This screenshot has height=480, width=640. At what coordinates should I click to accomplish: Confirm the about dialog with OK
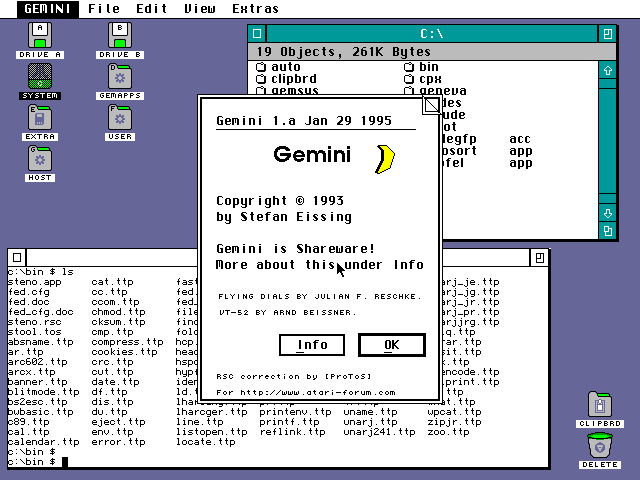point(391,345)
